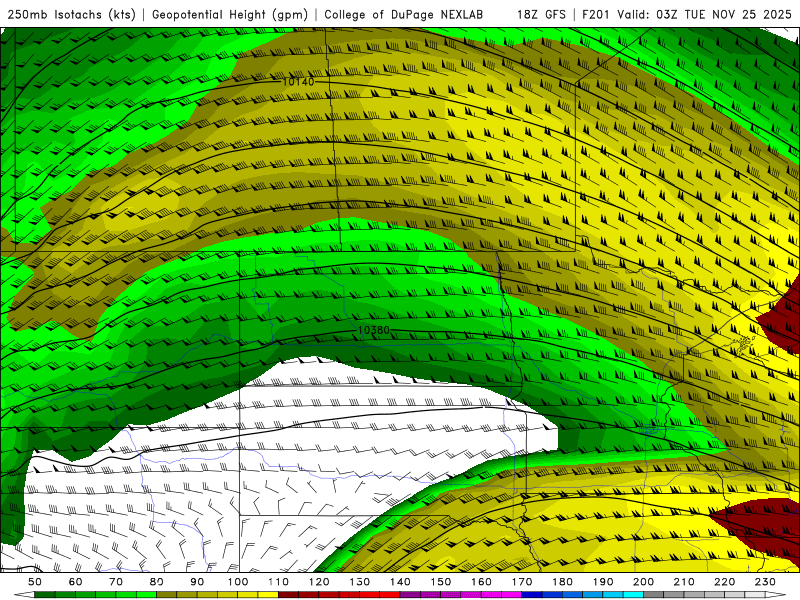The height and width of the screenshot is (600, 800).
Task: Click the 110 value on the legend
Action: click(279, 582)
